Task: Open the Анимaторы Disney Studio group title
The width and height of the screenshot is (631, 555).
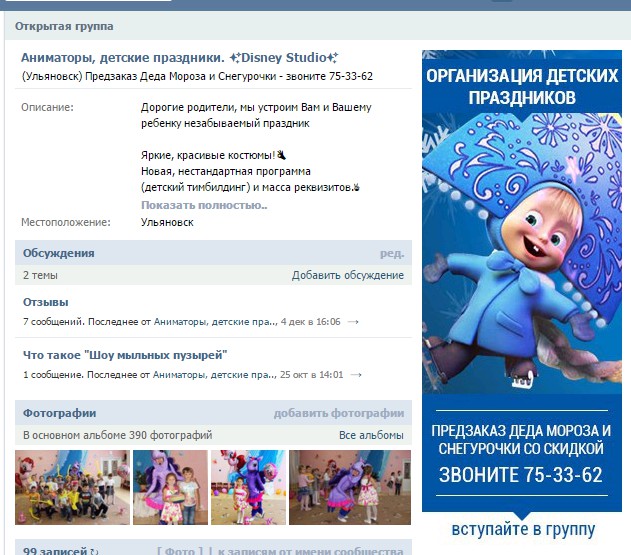Action: tap(179, 58)
